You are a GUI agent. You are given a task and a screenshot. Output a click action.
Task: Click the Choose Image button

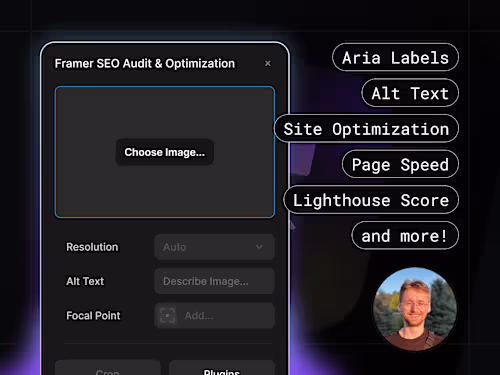[165, 152]
